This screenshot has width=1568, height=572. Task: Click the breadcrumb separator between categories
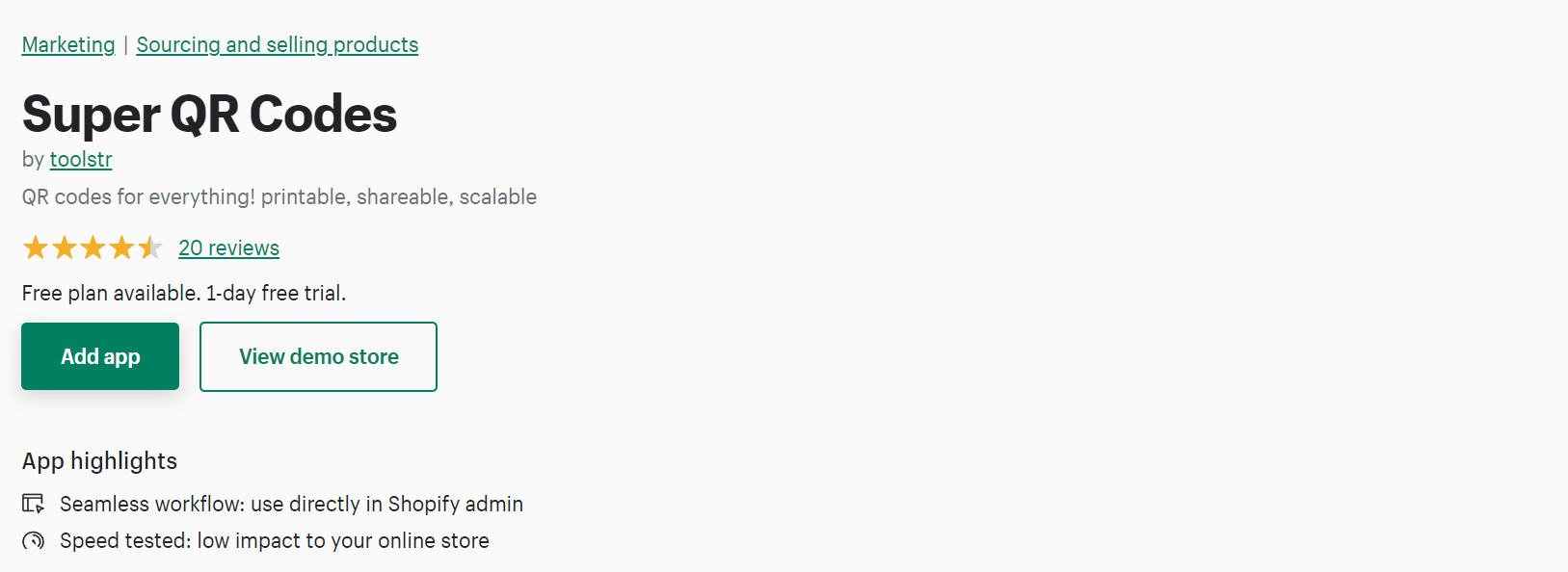tap(125, 45)
